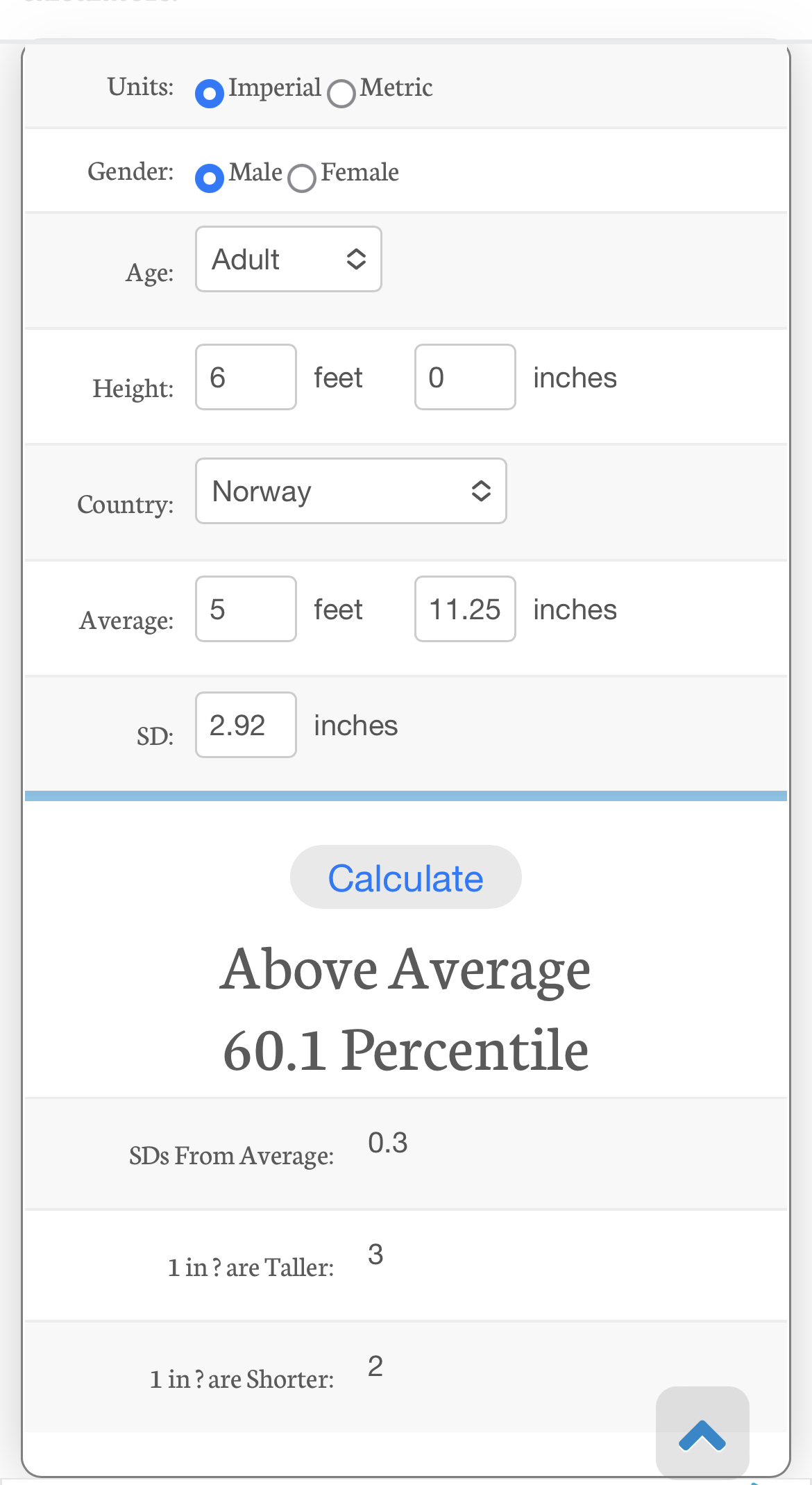Click the Female label text

pos(360,172)
